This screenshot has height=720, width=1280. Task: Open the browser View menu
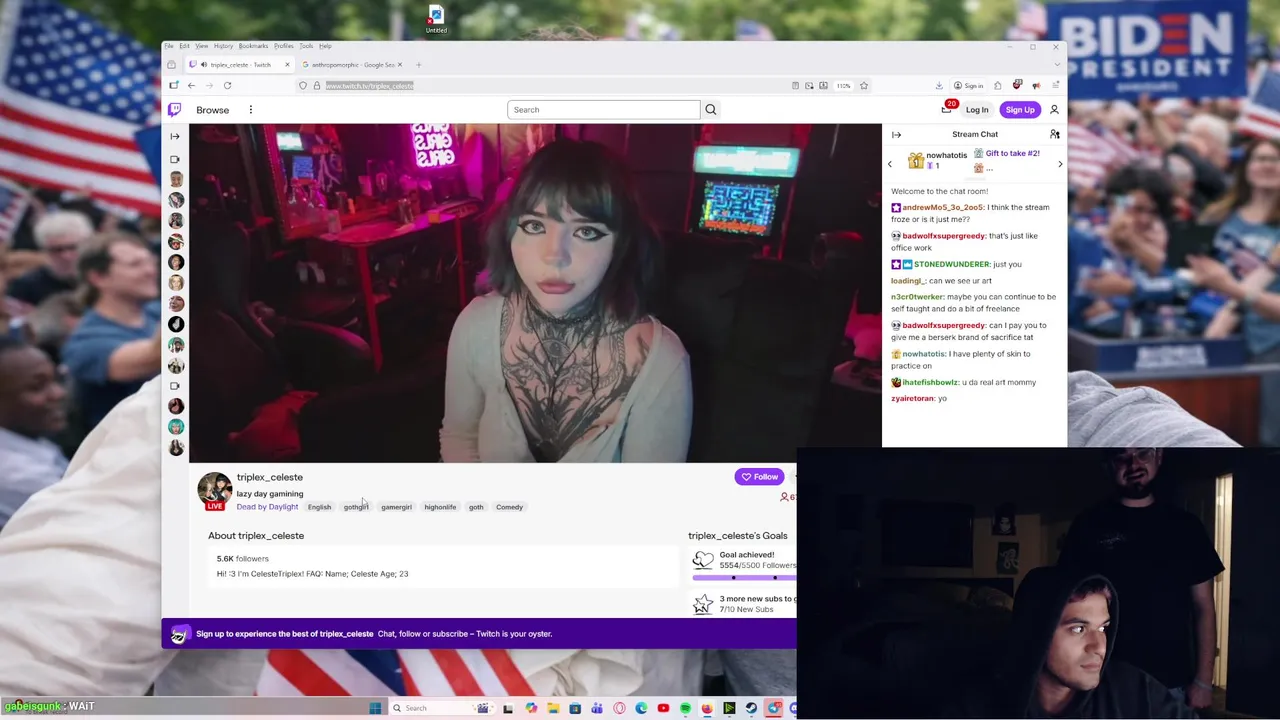(x=201, y=46)
